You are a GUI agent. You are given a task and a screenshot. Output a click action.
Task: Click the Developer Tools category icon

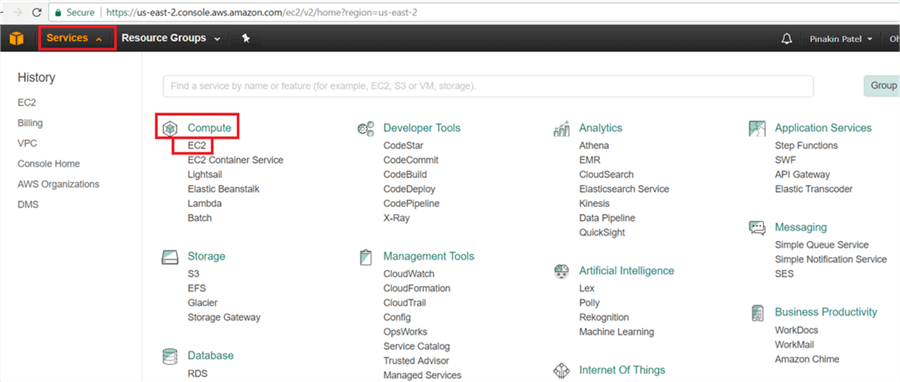[x=366, y=128]
